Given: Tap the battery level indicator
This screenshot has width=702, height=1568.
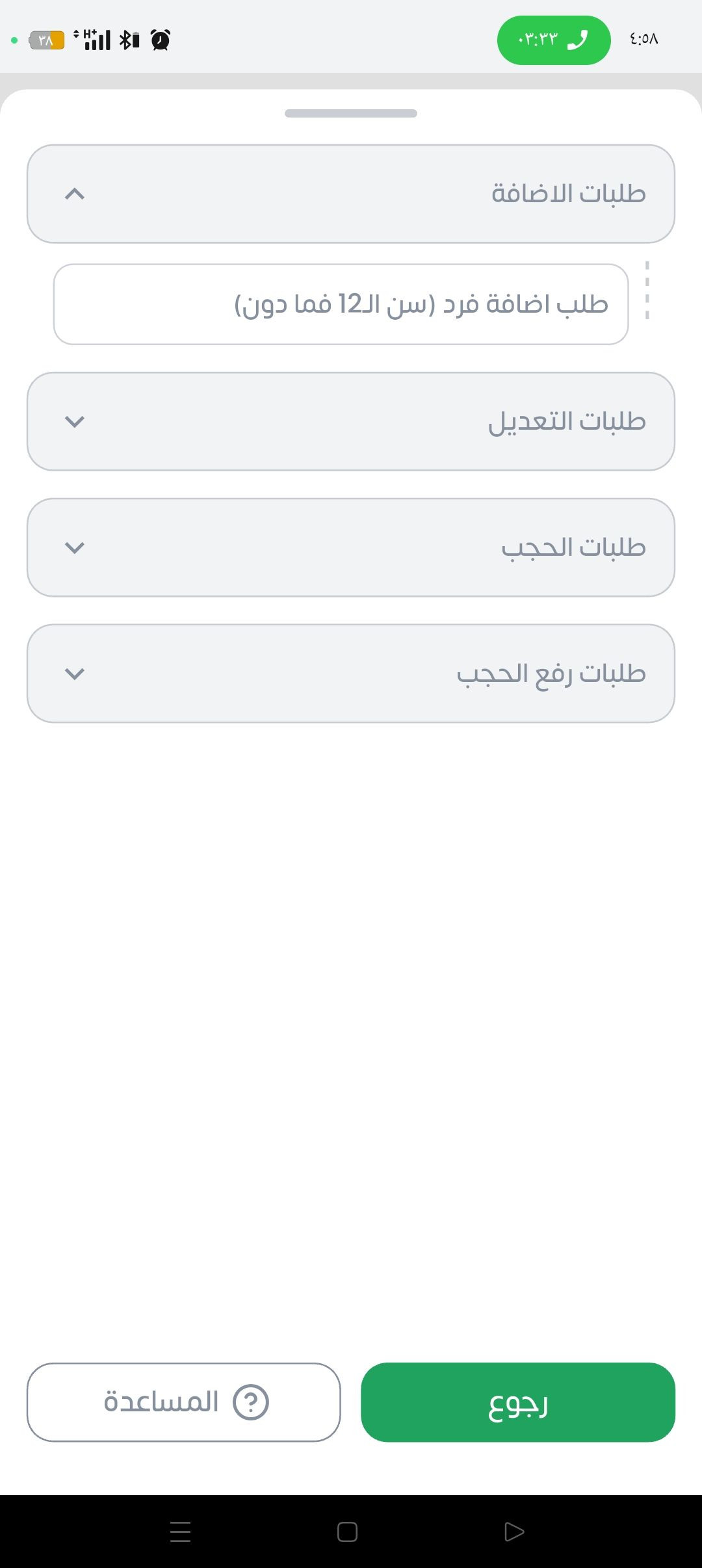Looking at the screenshot, I should (x=47, y=40).
